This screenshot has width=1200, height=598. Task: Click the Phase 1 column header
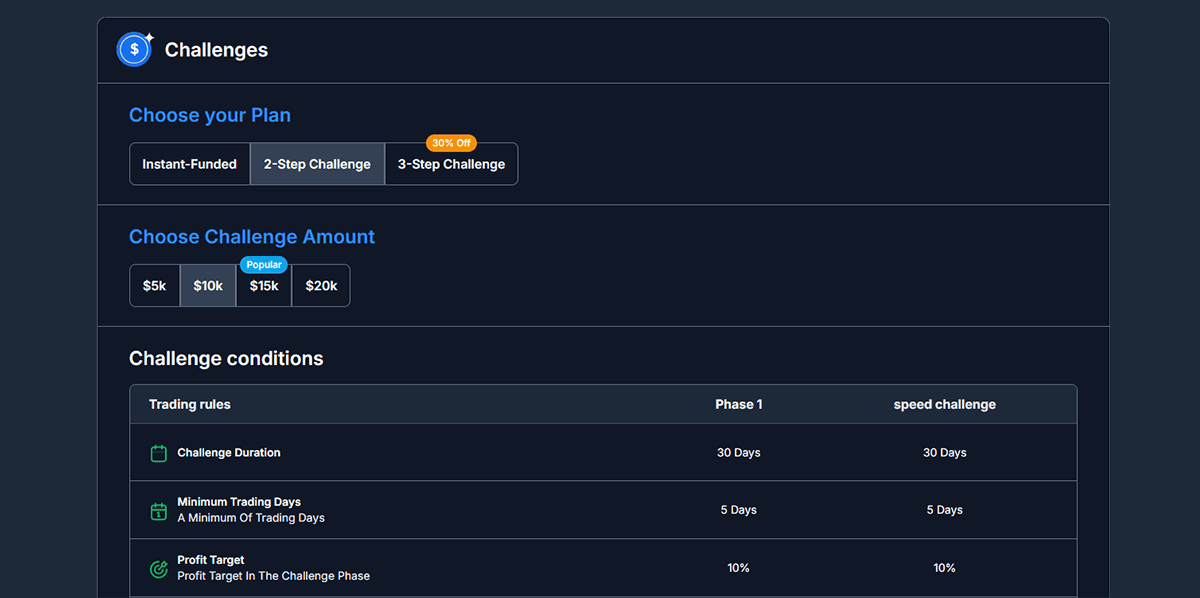pyautogui.click(x=738, y=404)
